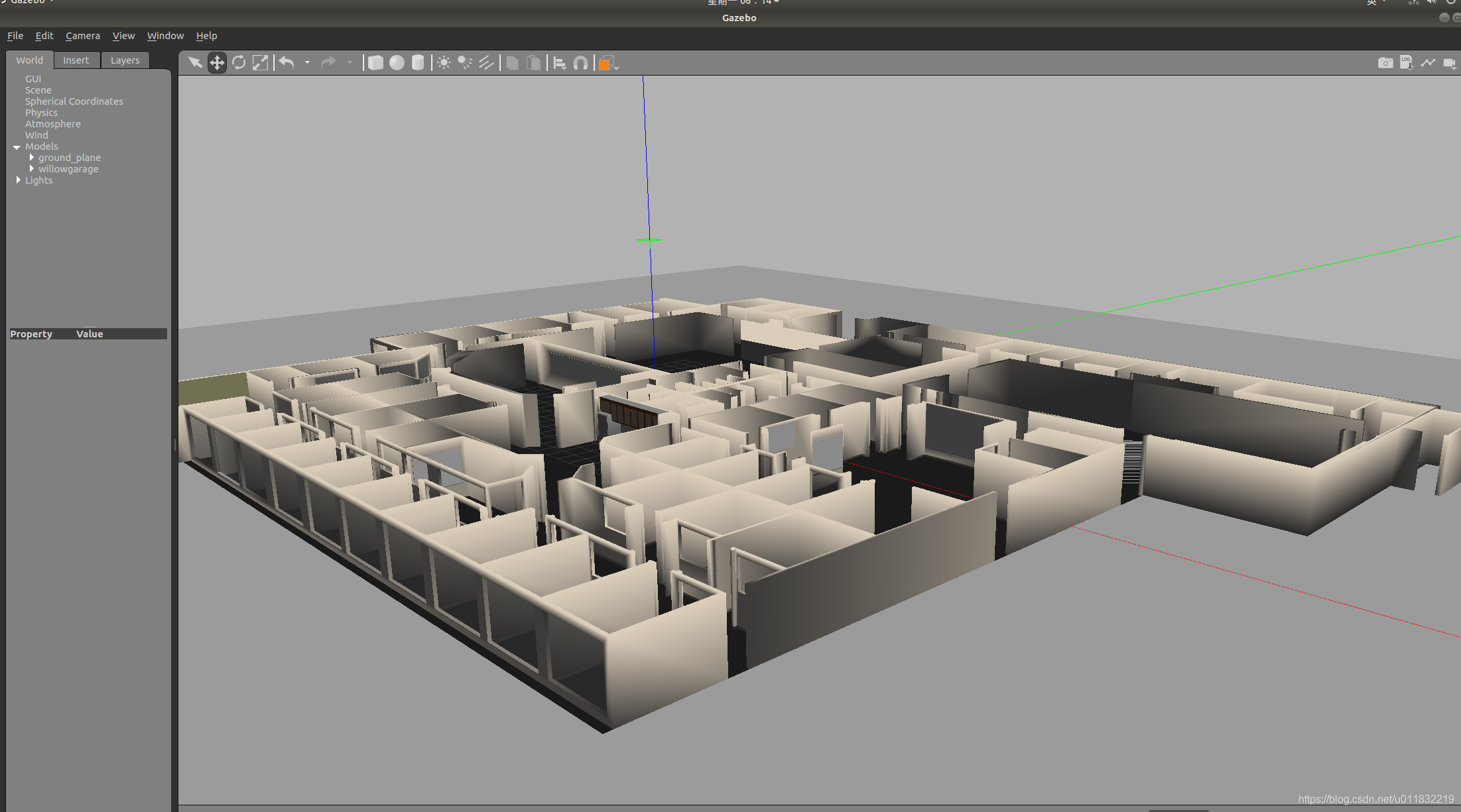Switch to the World tab
The image size is (1461, 812).
[x=30, y=60]
